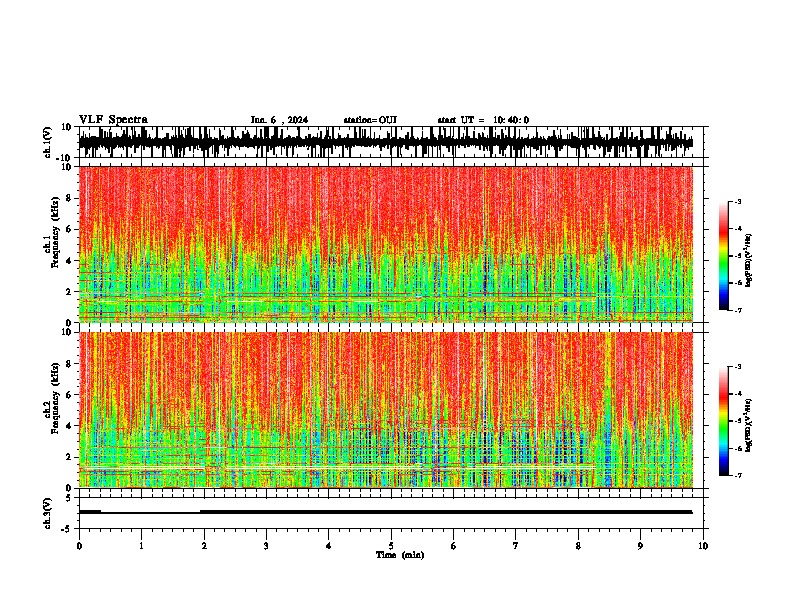Click the ch.3 voltage trace line
The height and width of the screenshot is (612, 792).
pos(386,512)
